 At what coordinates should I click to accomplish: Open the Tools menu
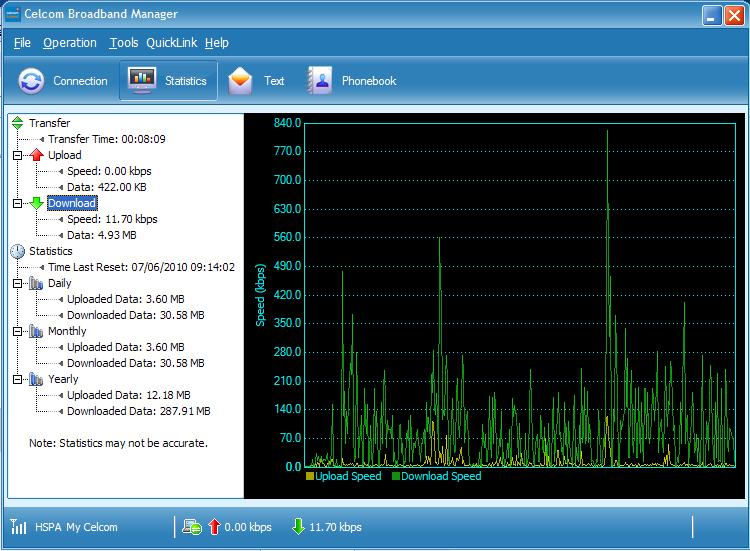[124, 43]
